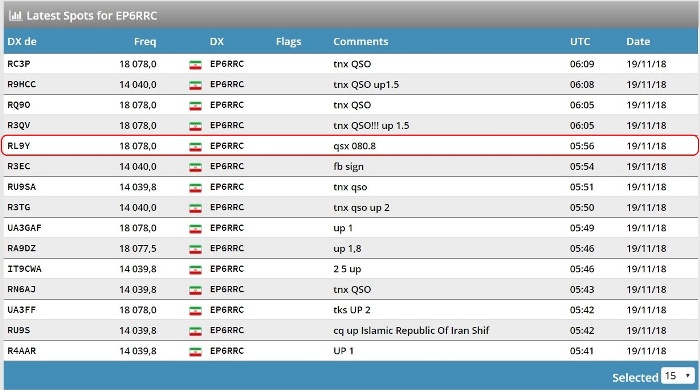Select spotter callsign RU9SA

tap(21, 187)
